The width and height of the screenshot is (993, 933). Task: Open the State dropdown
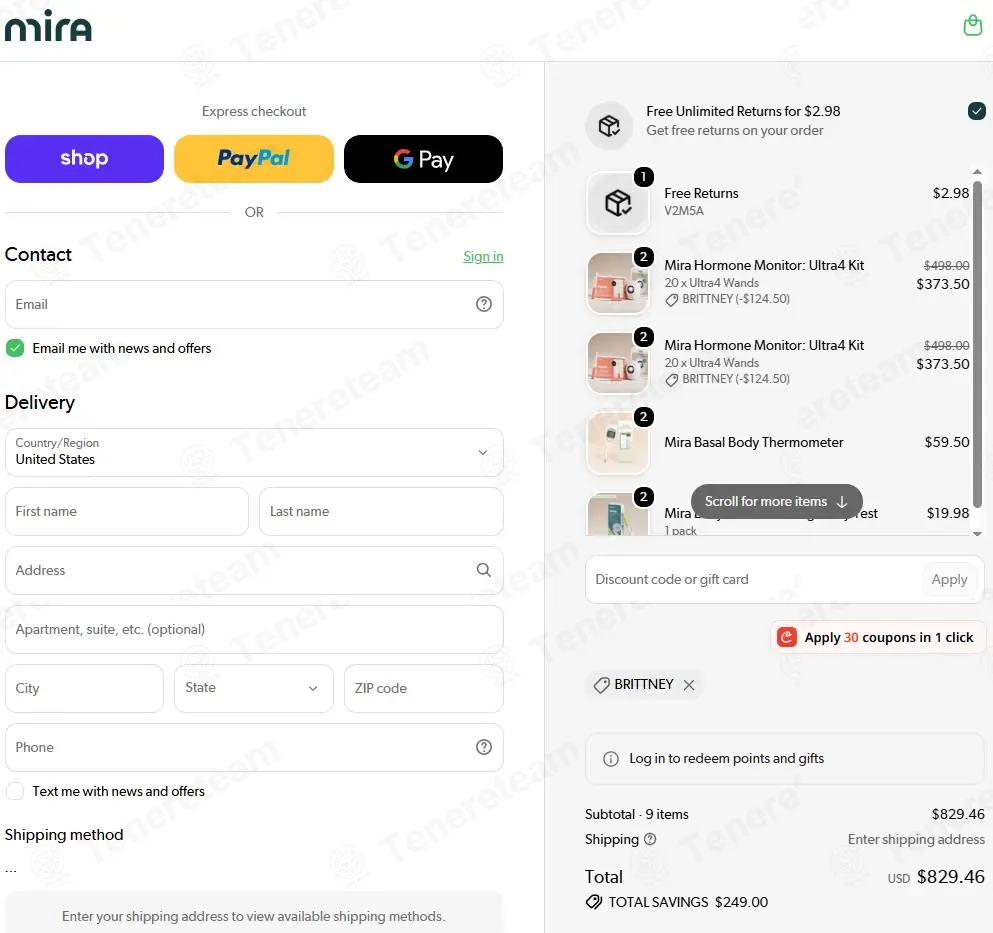254,688
